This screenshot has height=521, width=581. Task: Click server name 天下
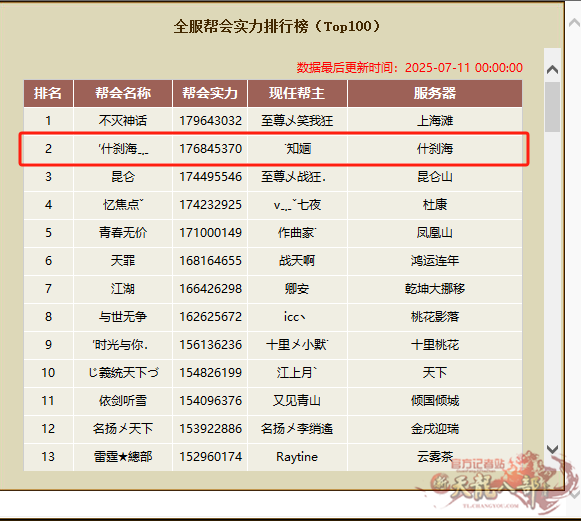(x=435, y=372)
